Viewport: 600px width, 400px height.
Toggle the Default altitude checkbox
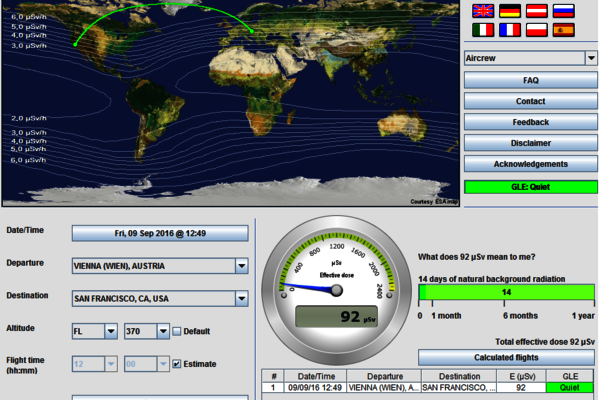click(176, 331)
